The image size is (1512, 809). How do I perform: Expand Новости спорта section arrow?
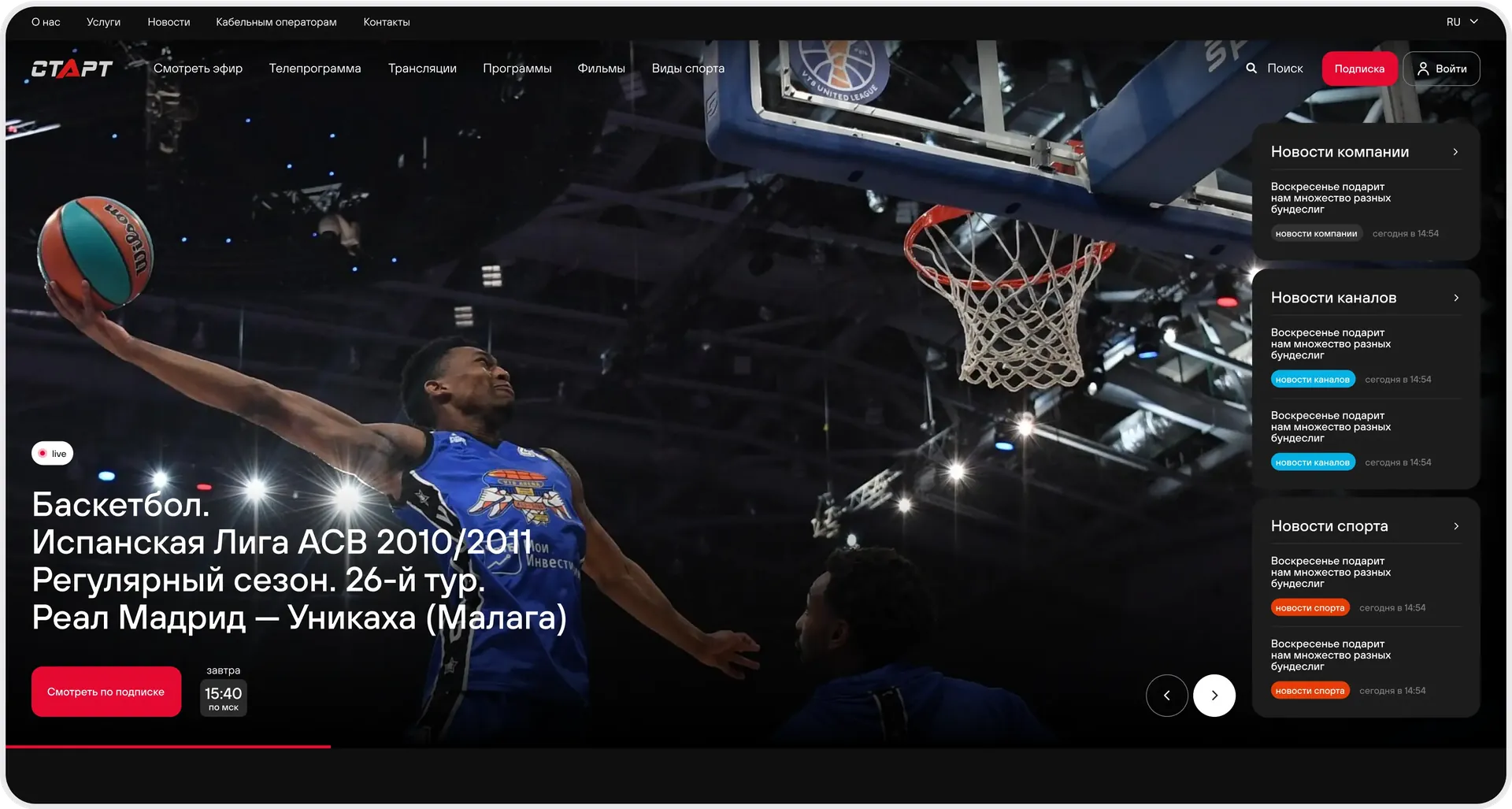coord(1456,526)
